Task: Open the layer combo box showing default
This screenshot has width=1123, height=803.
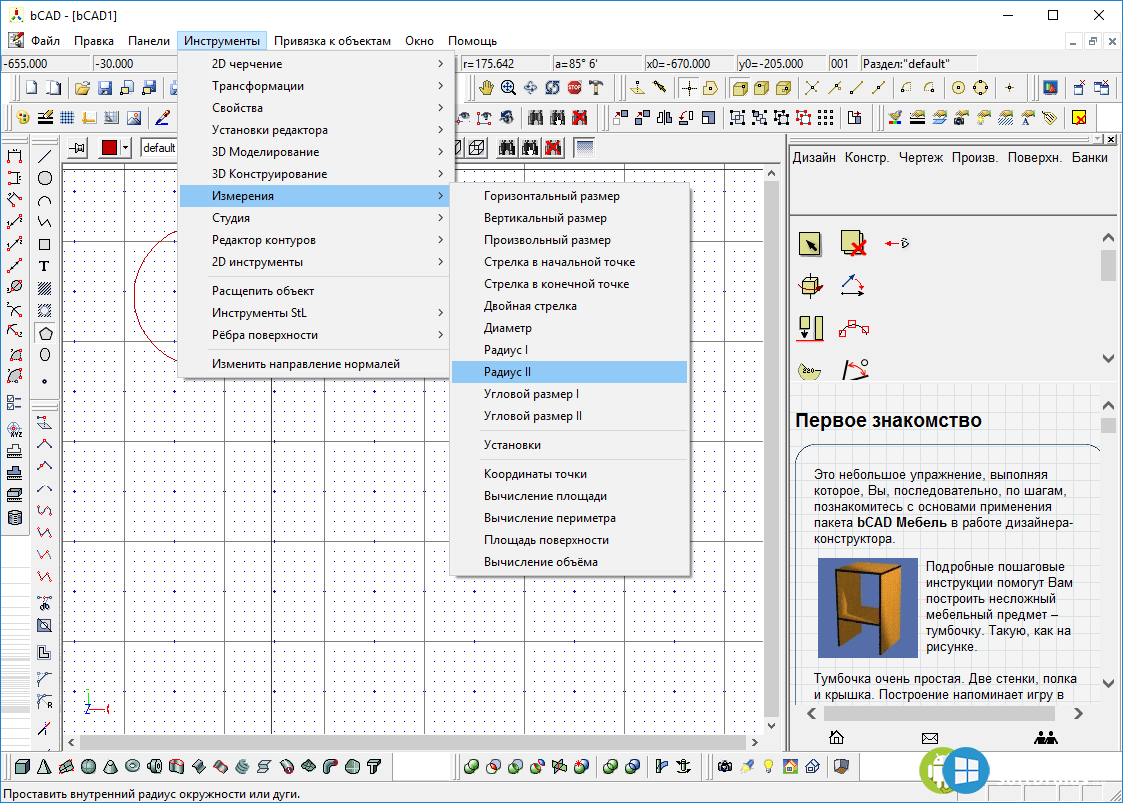Action: (158, 148)
